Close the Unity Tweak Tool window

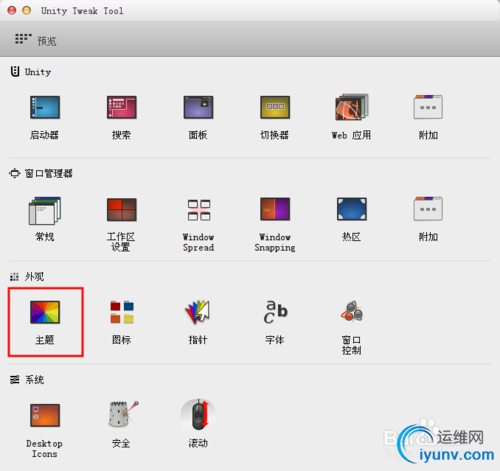point(12,11)
